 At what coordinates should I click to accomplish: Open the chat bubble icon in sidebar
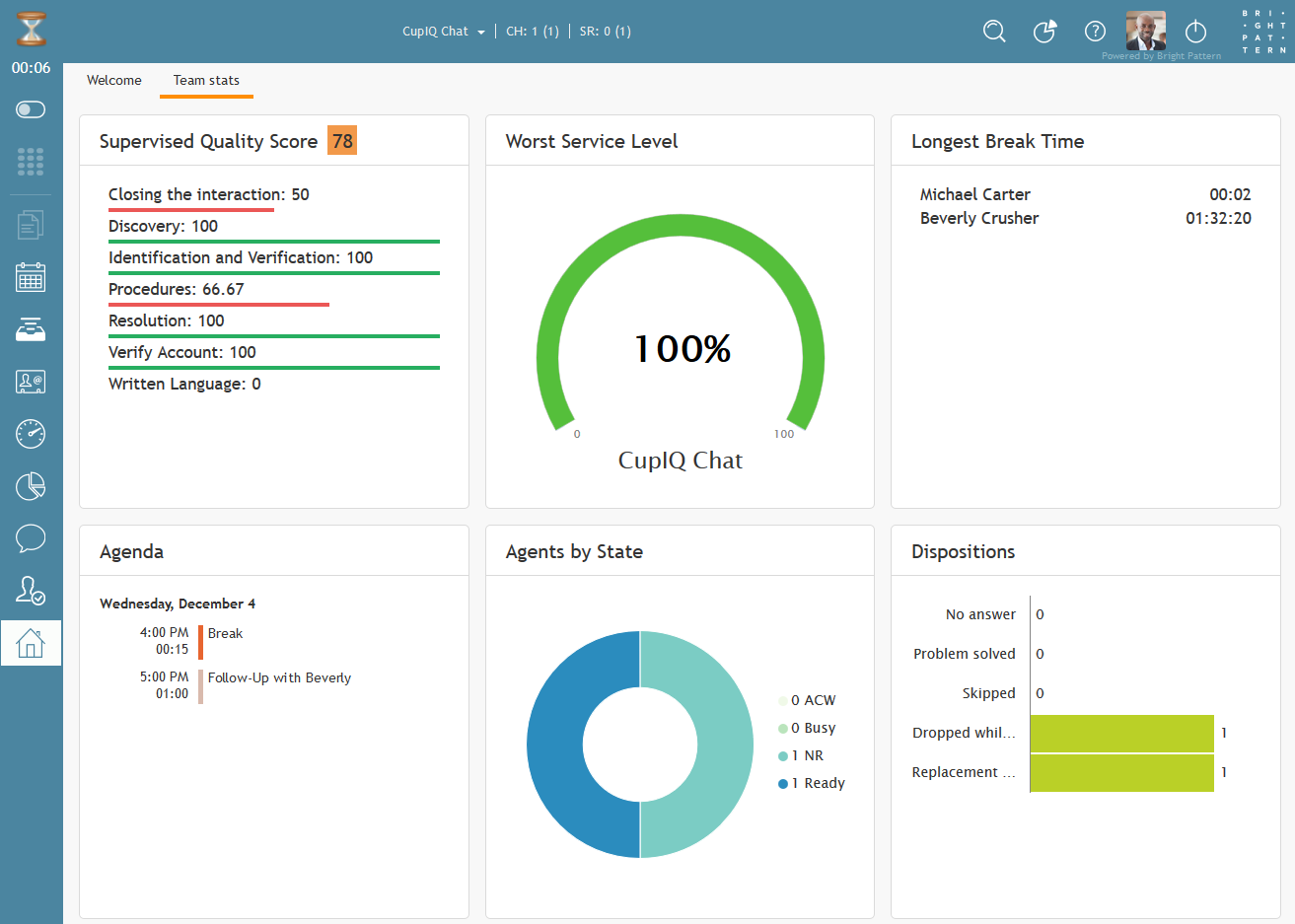31,538
